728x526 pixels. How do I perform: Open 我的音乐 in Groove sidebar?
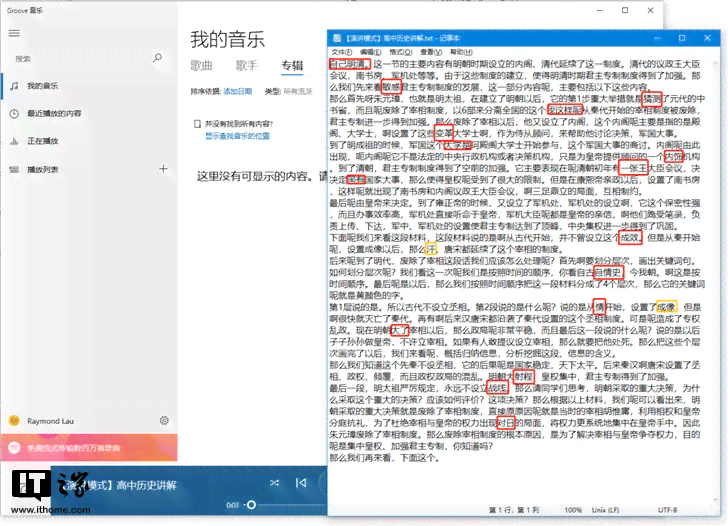click(89, 86)
